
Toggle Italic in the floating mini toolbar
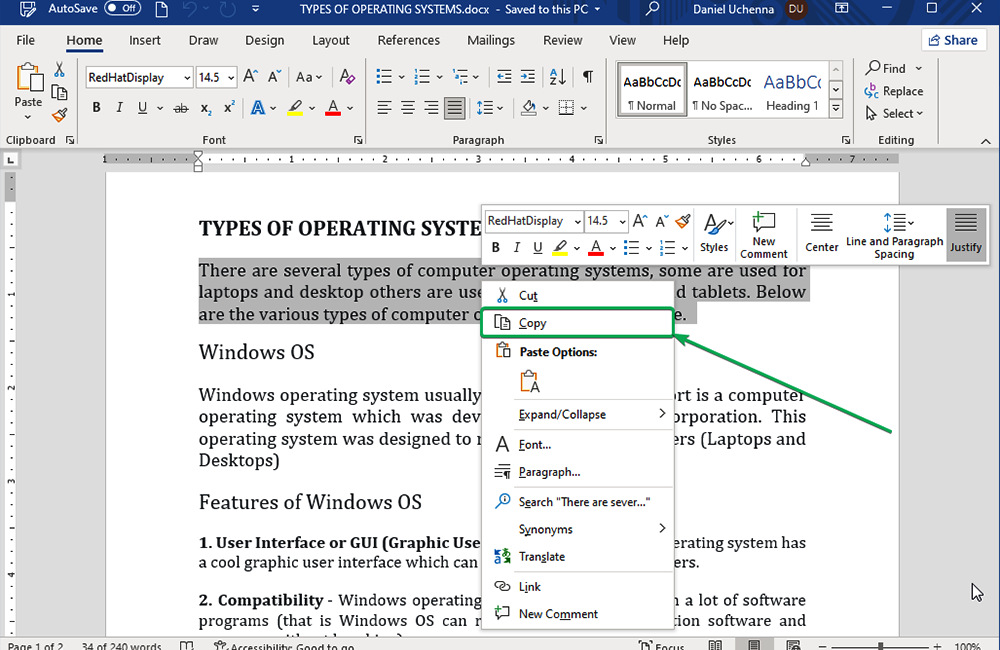click(516, 248)
